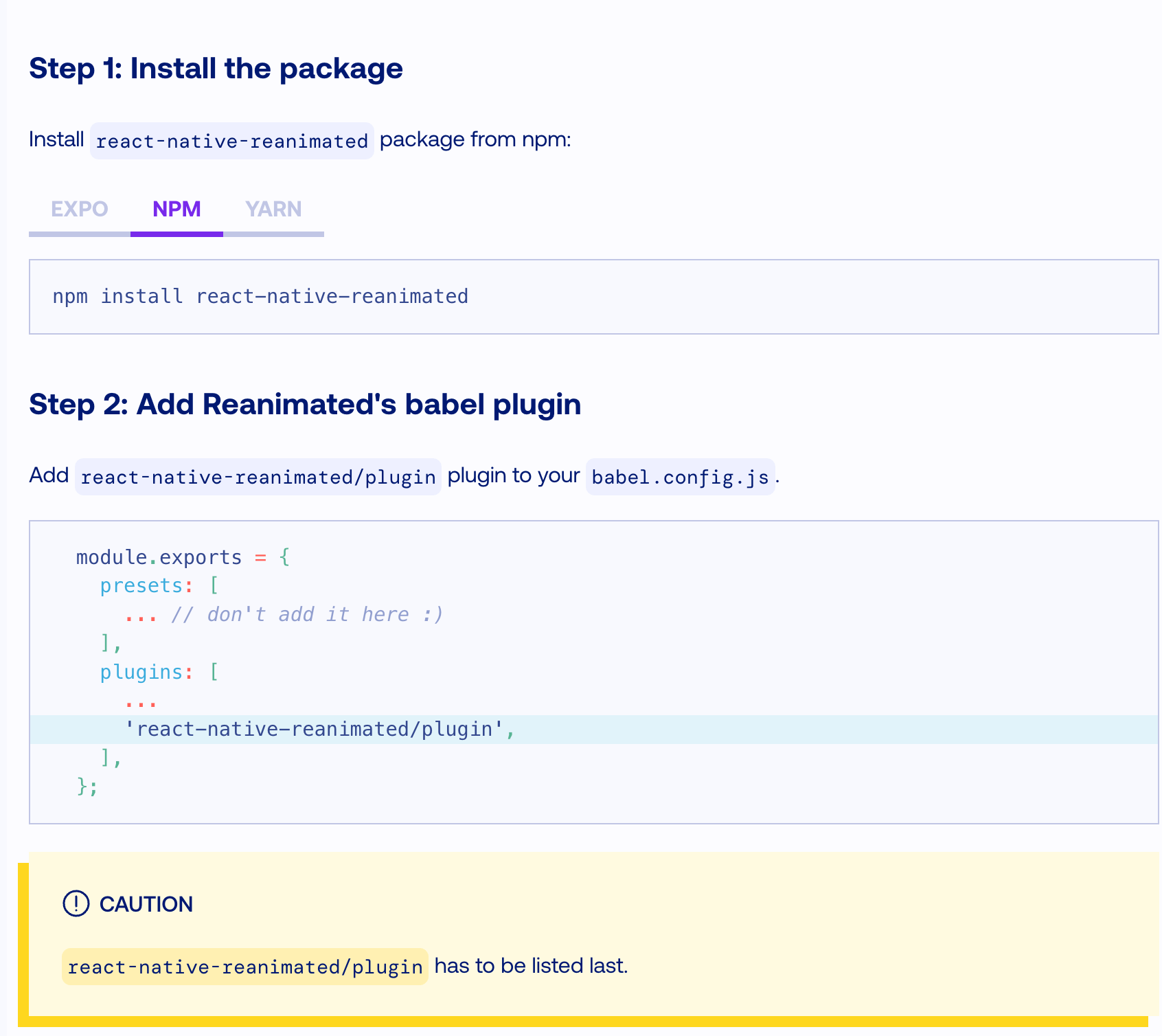Click the 'Step 1: Install the package' heading

(216, 69)
